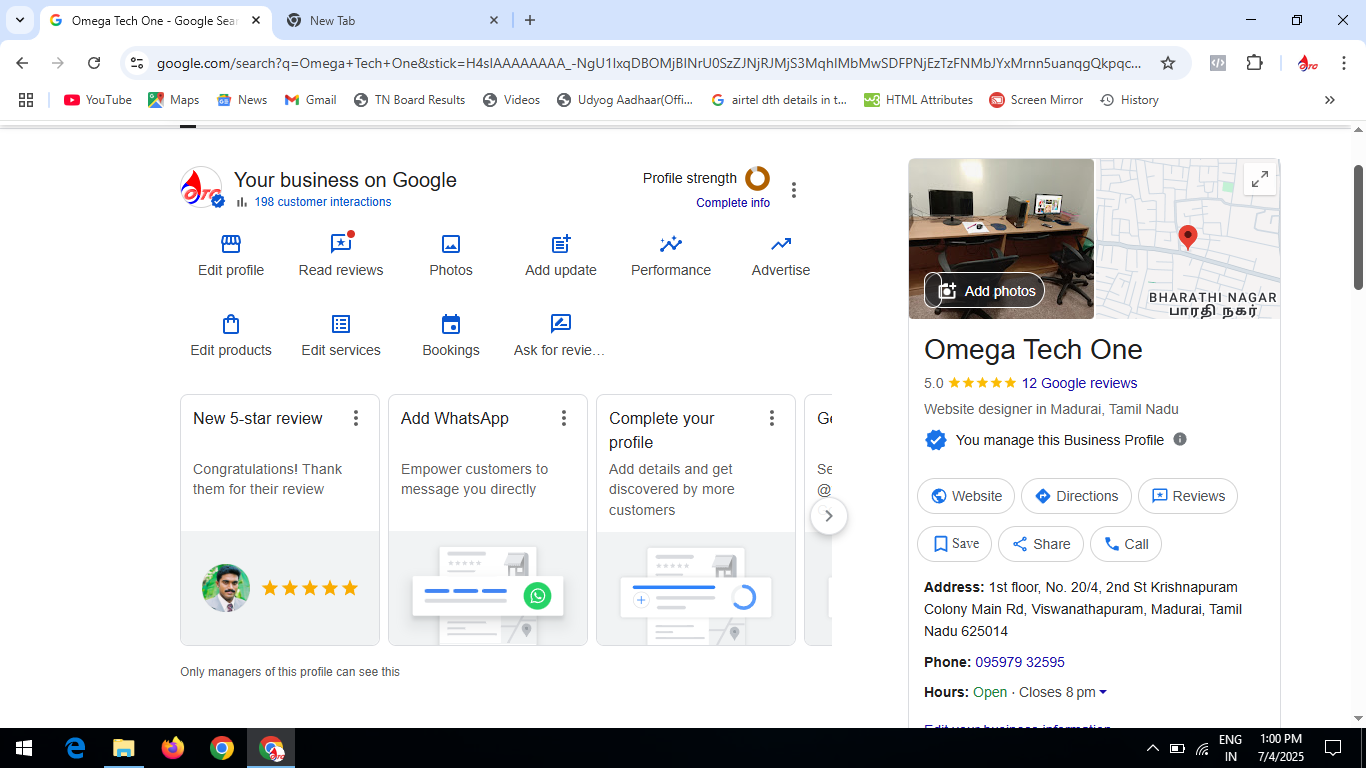The width and height of the screenshot is (1366, 768).
Task: Open the Photos manager icon
Action: 451,245
